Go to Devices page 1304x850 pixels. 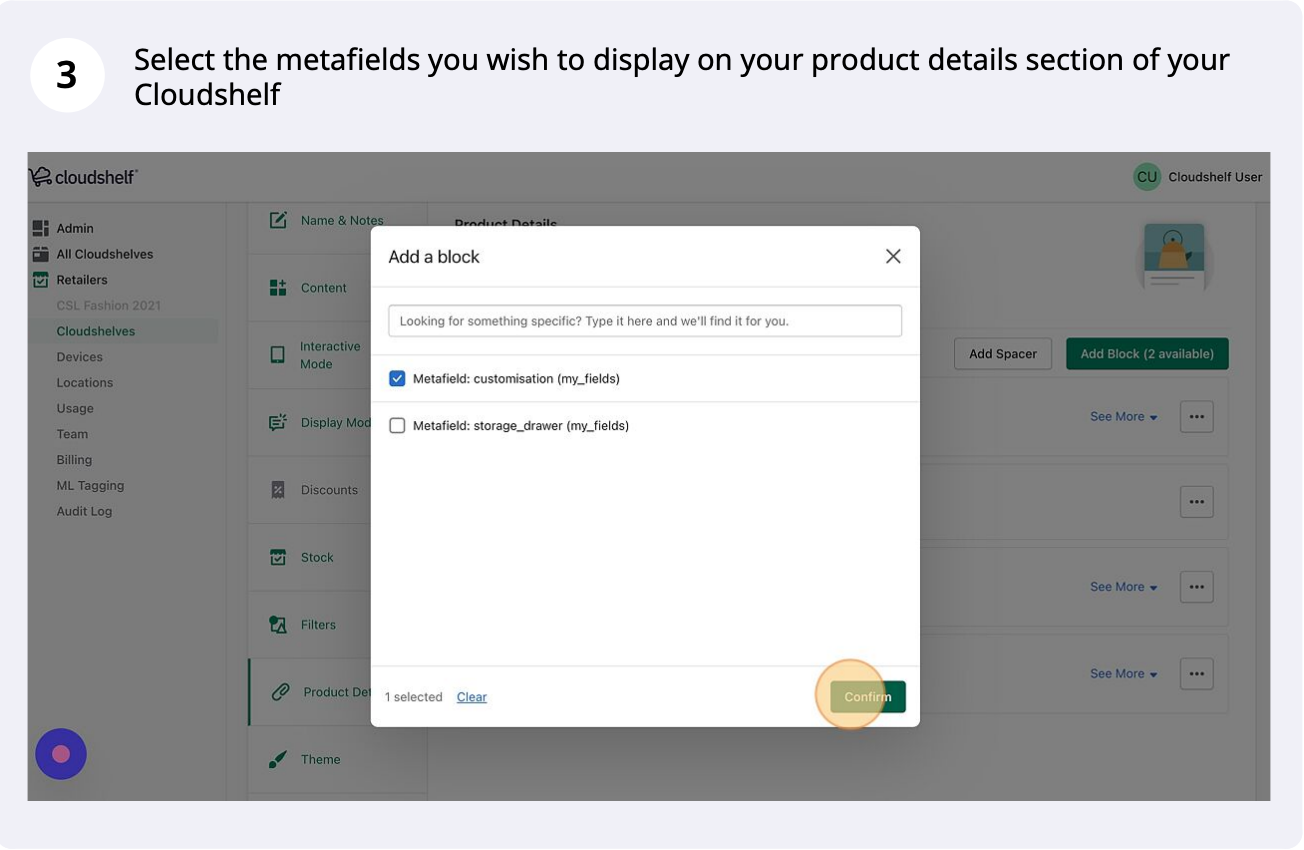[x=80, y=357]
